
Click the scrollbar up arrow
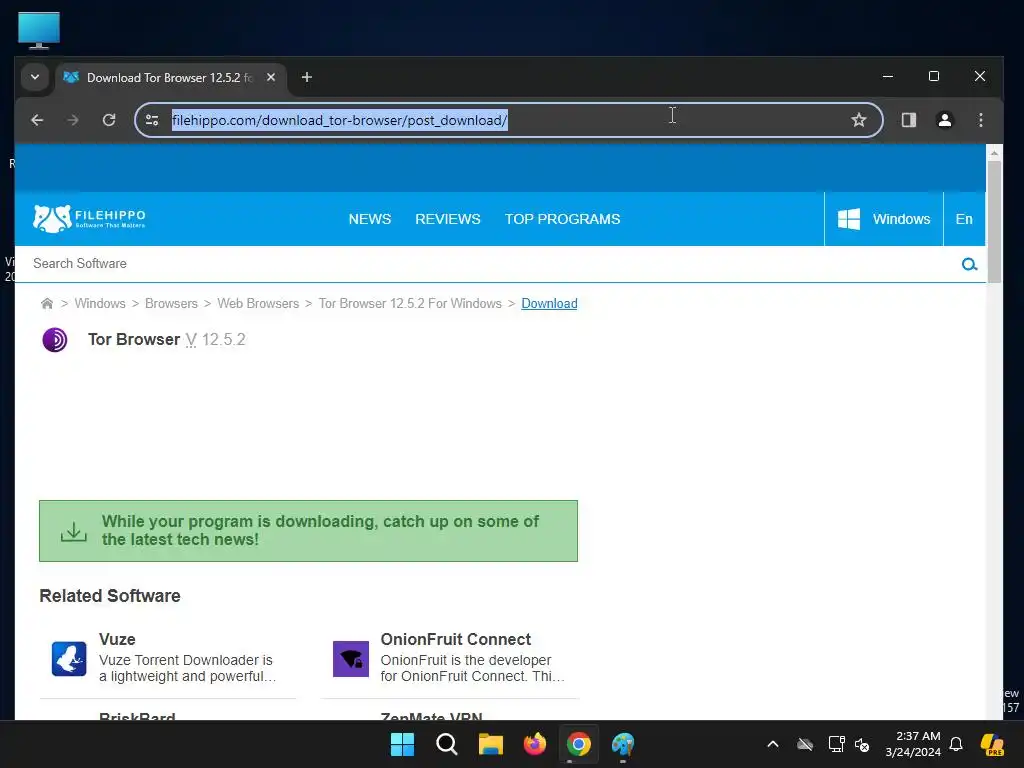994,153
